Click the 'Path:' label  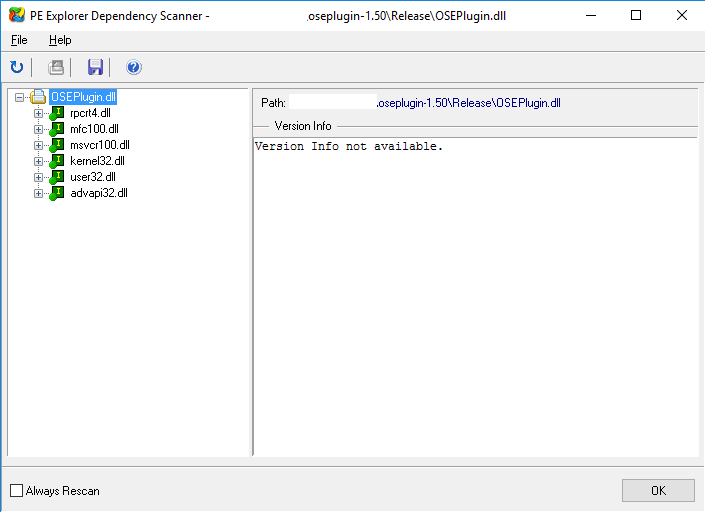(x=273, y=103)
